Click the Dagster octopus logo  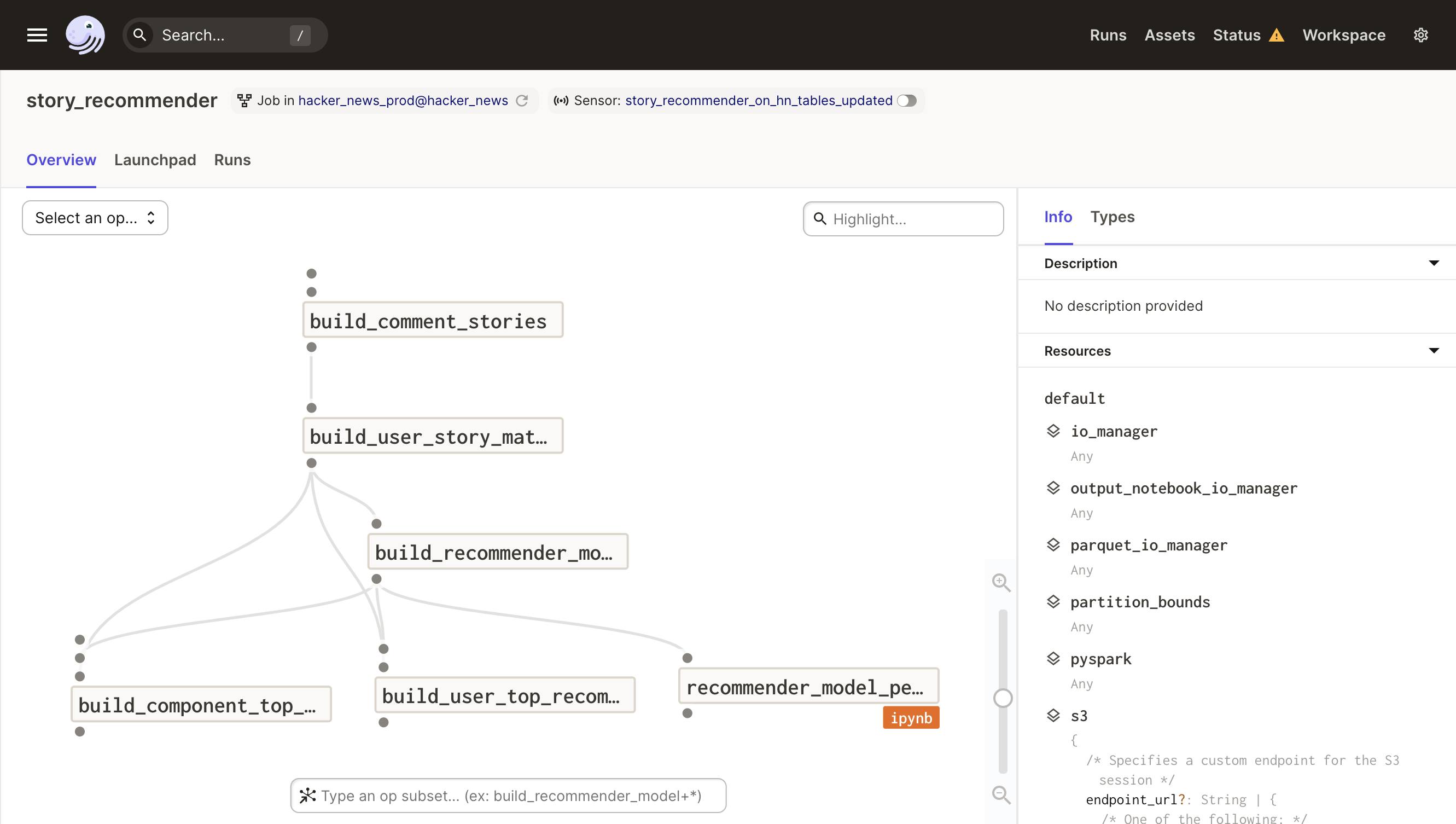[x=85, y=35]
